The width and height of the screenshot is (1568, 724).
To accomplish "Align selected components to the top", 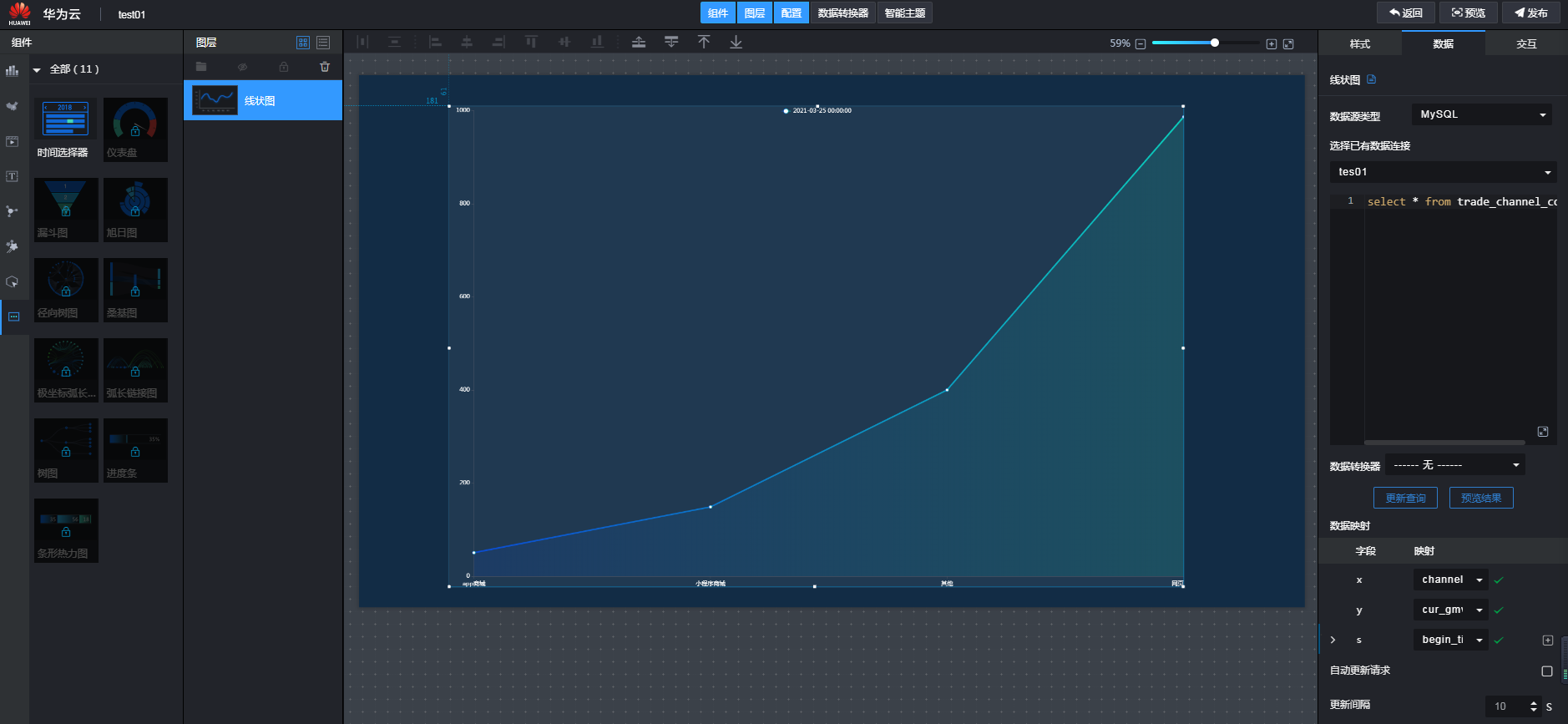I will tap(531, 42).
